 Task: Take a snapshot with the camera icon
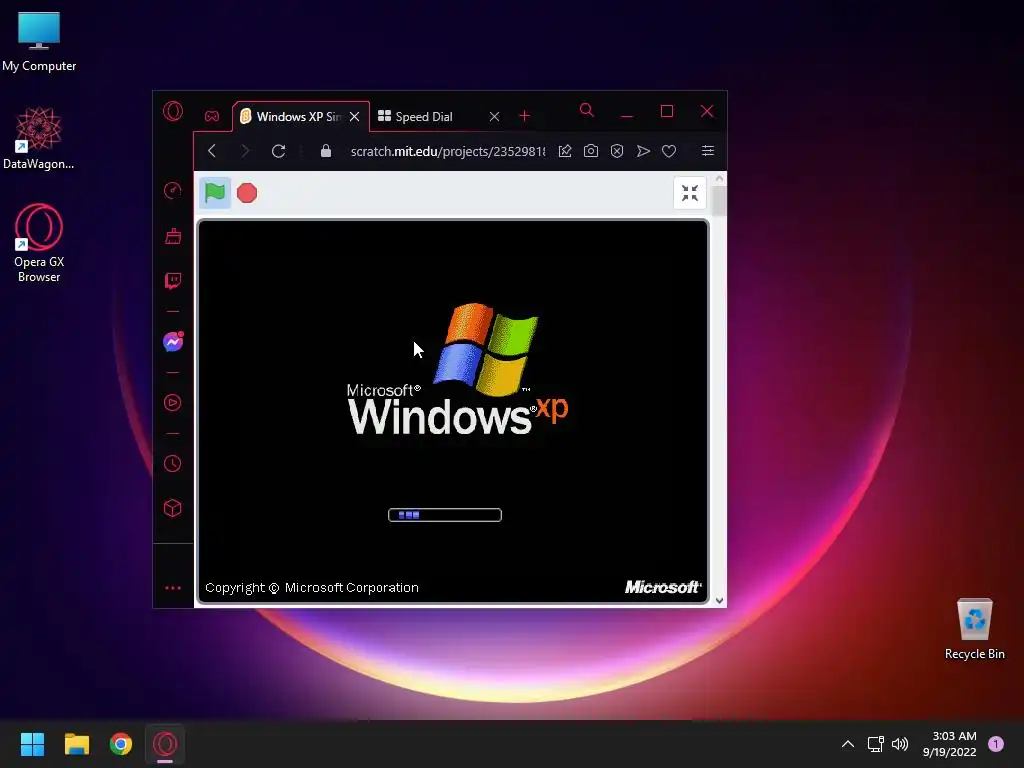coord(591,151)
